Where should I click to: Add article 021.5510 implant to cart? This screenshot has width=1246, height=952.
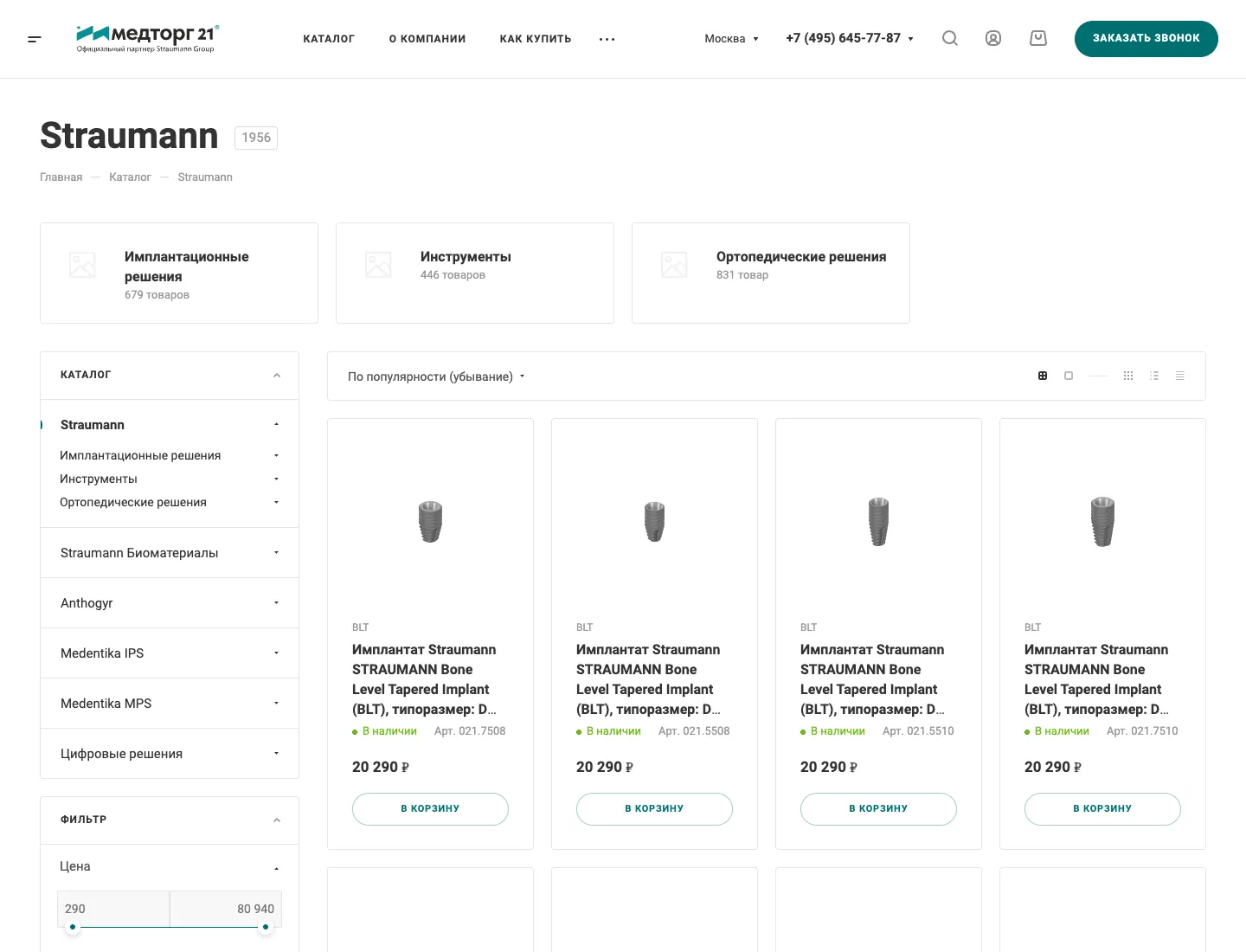pyautogui.click(x=878, y=808)
